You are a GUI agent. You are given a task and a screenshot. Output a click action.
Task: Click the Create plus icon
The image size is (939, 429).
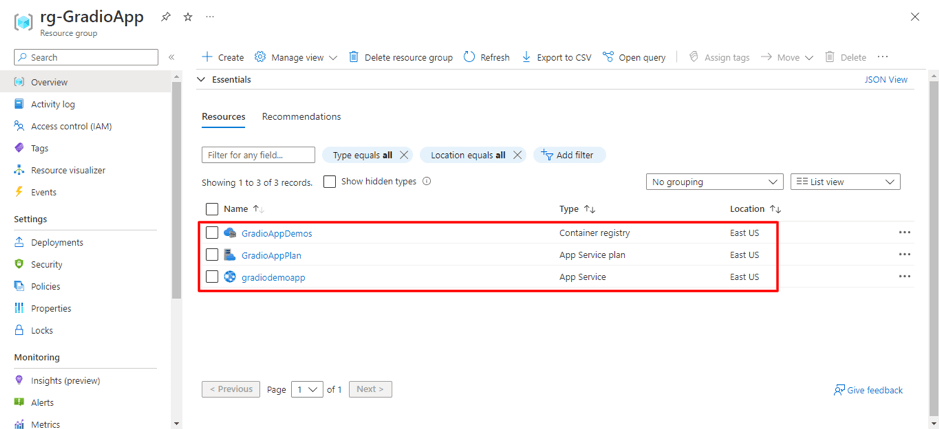(x=207, y=57)
